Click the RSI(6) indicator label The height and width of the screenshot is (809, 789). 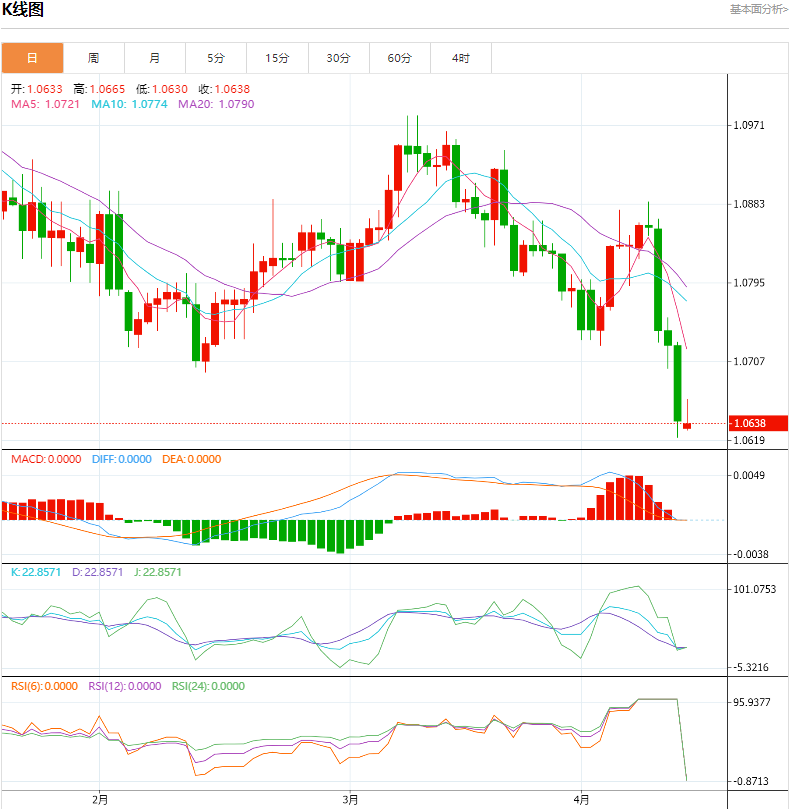pyautogui.click(x=44, y=686)
